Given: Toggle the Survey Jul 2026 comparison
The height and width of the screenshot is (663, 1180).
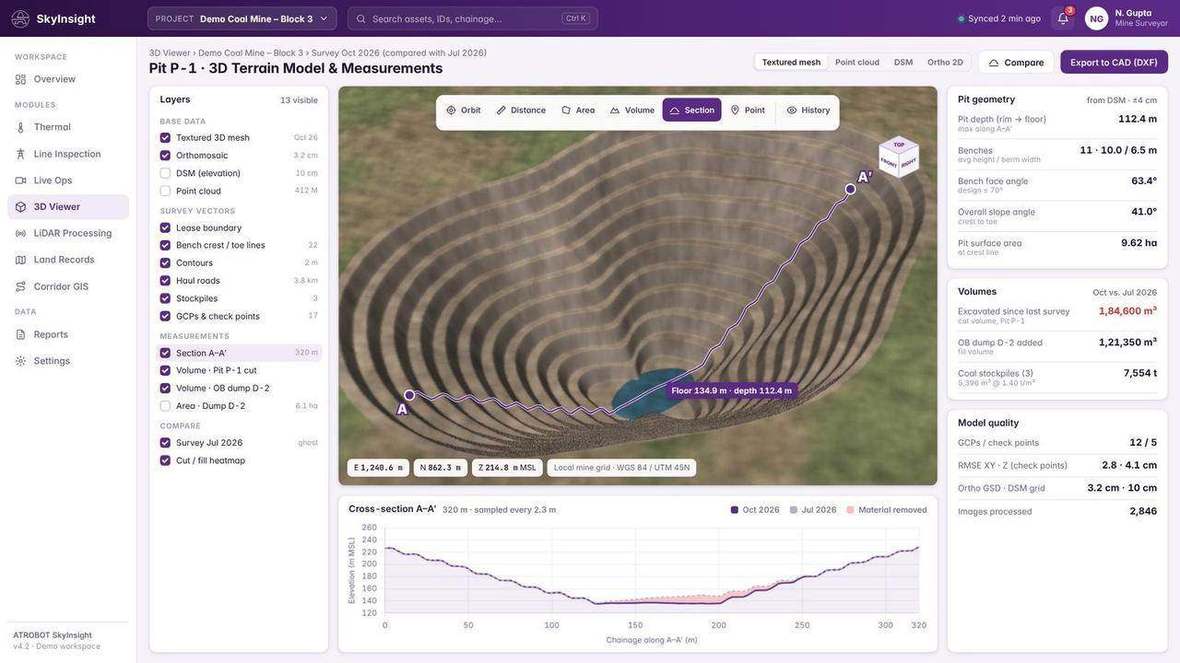Looking at the screenshot, I should pyautogui.click(x=165, y=443).
